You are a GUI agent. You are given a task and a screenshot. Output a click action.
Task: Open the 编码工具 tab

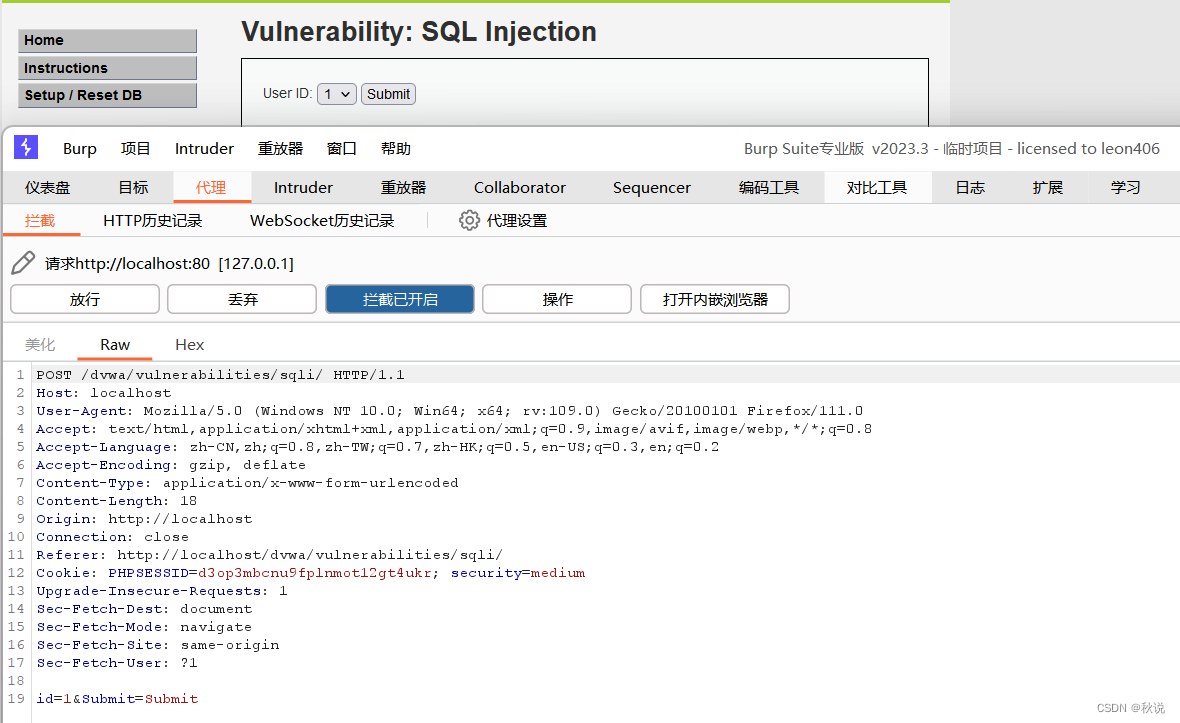pyautogui.click(x=768, y=187)
